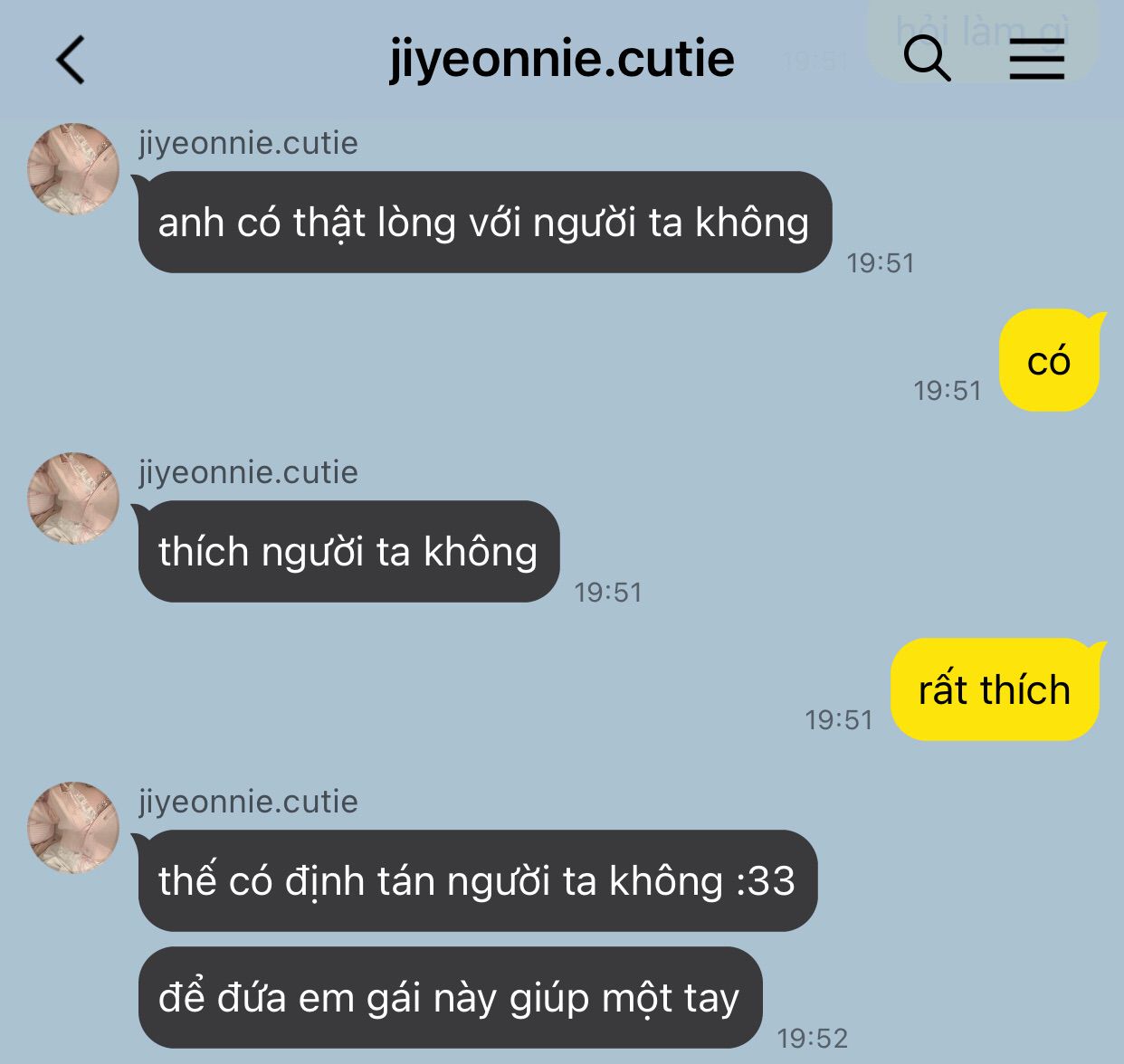Select the yellow 'rất thích' reply bubble
The width and height of the screenshot is (1124, 1064).
pyautogui.click(x=995, y=689)
